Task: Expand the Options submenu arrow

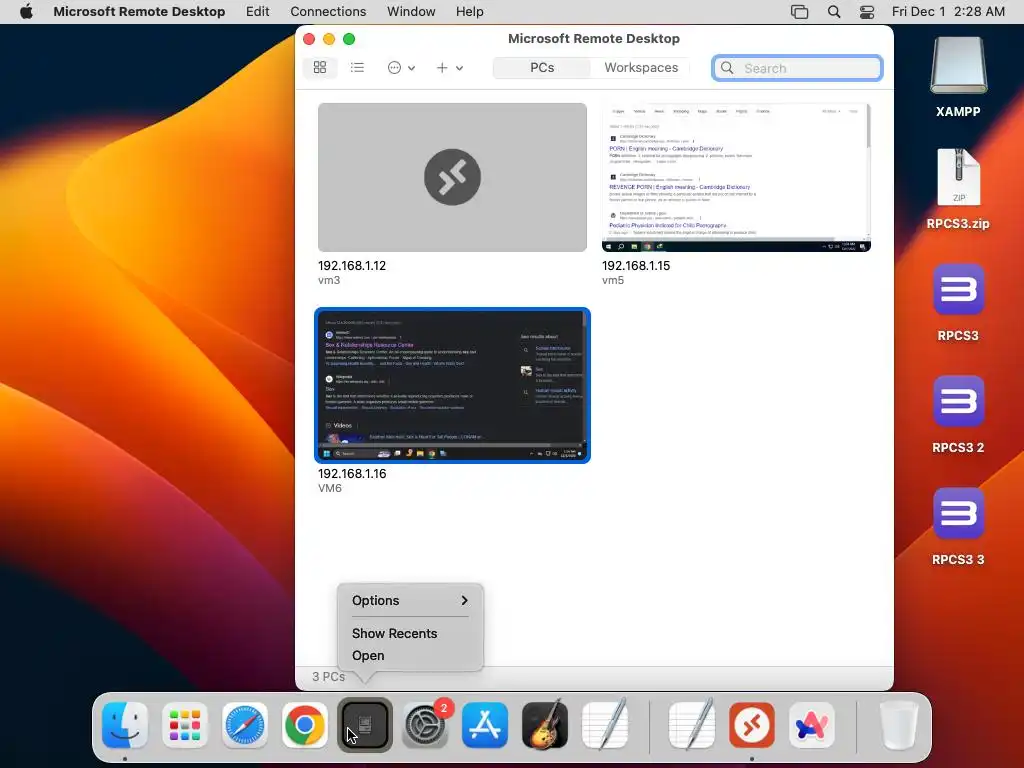Action: coord(464,600)
